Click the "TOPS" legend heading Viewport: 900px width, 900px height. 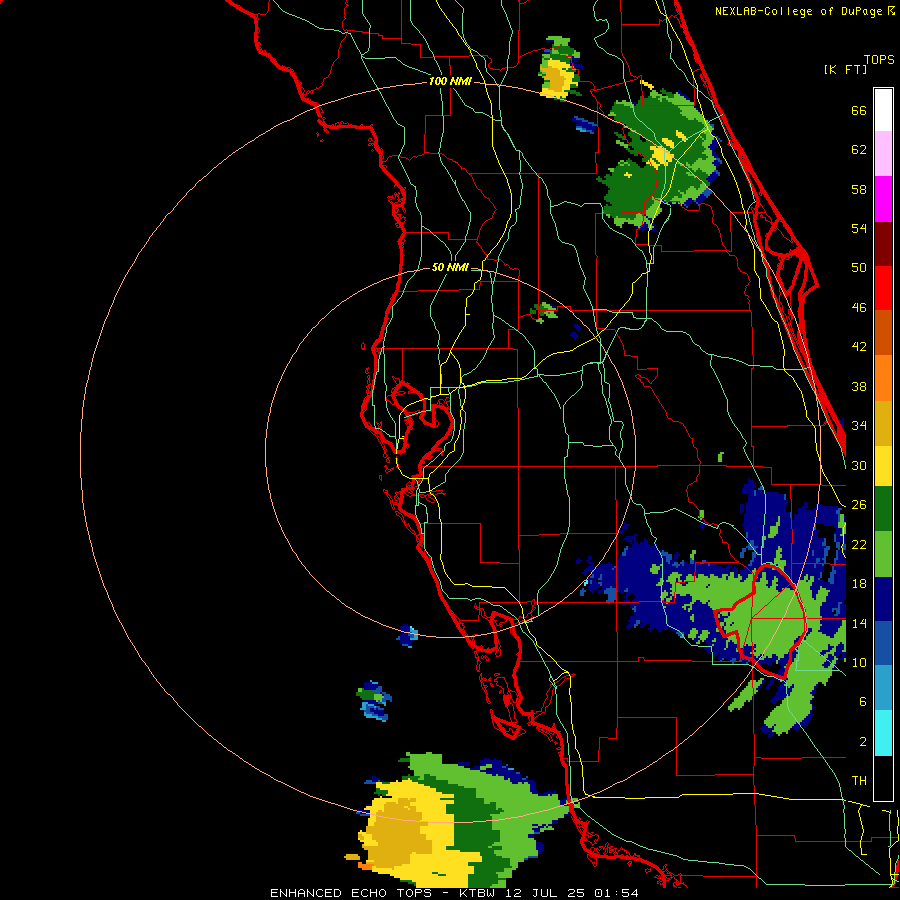[879, 59]
